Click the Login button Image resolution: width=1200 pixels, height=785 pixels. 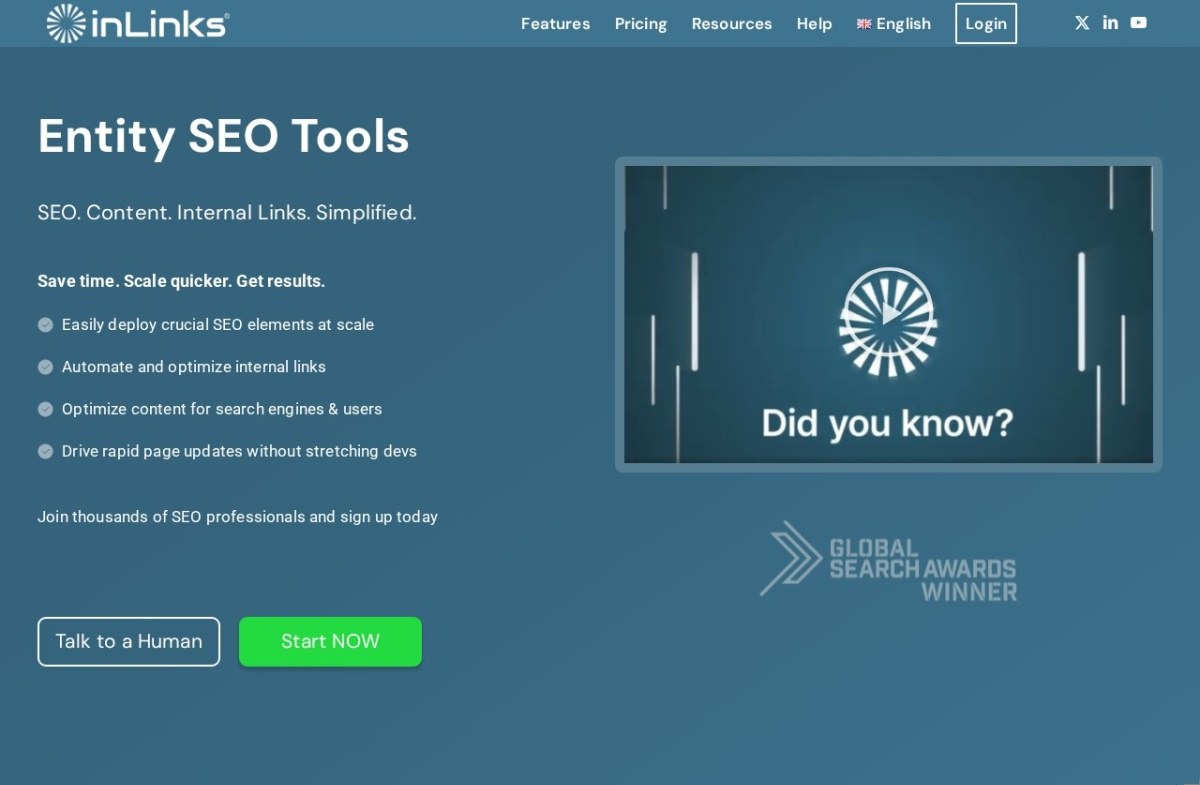tap(986, 24)
